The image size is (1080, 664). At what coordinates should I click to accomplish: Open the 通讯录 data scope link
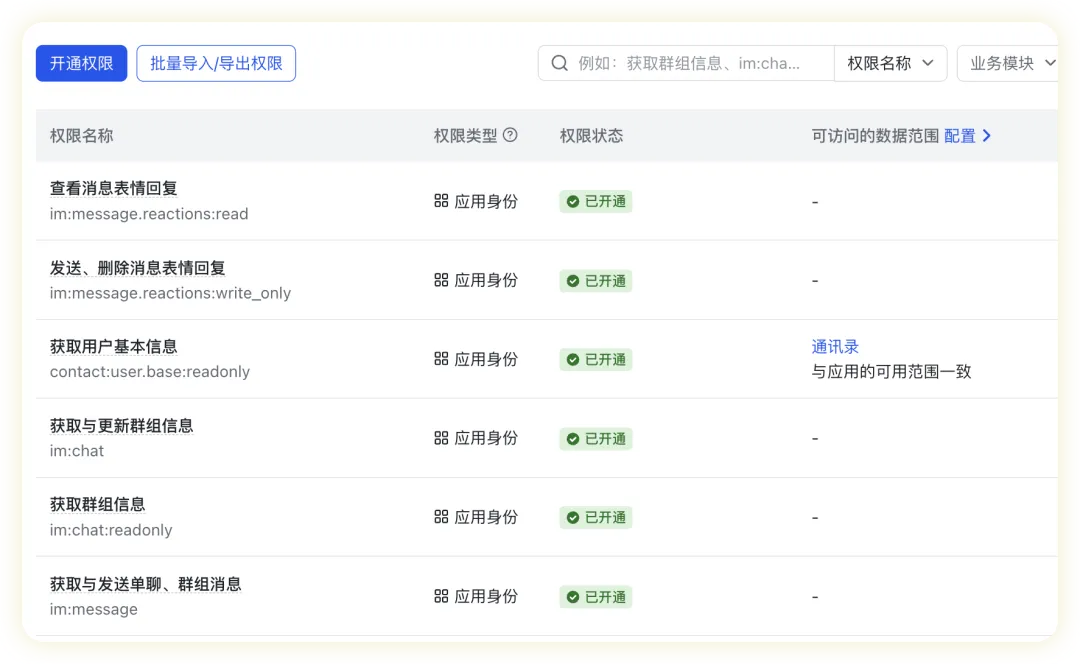835,347
